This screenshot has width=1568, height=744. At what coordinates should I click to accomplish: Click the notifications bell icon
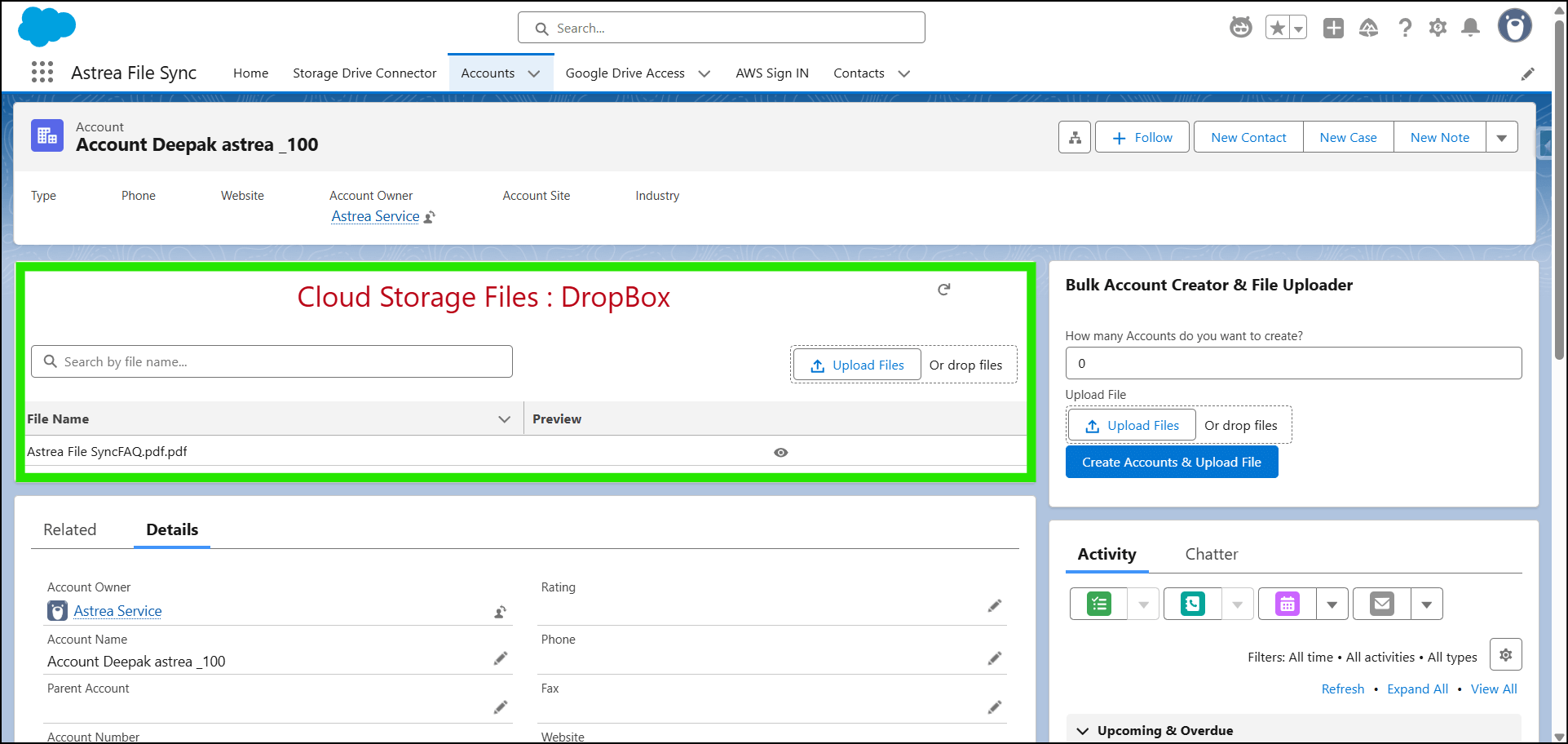click(1470, 29)
